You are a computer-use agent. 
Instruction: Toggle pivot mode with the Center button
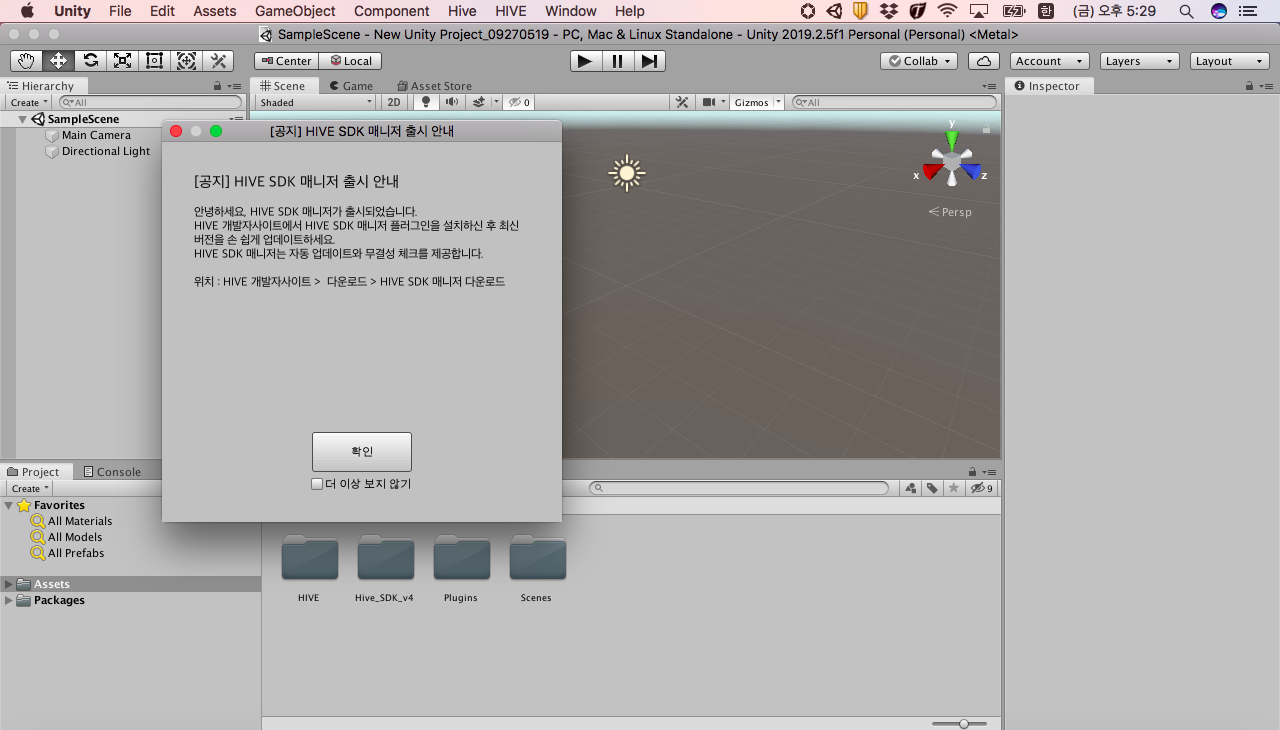pos(286,61)
